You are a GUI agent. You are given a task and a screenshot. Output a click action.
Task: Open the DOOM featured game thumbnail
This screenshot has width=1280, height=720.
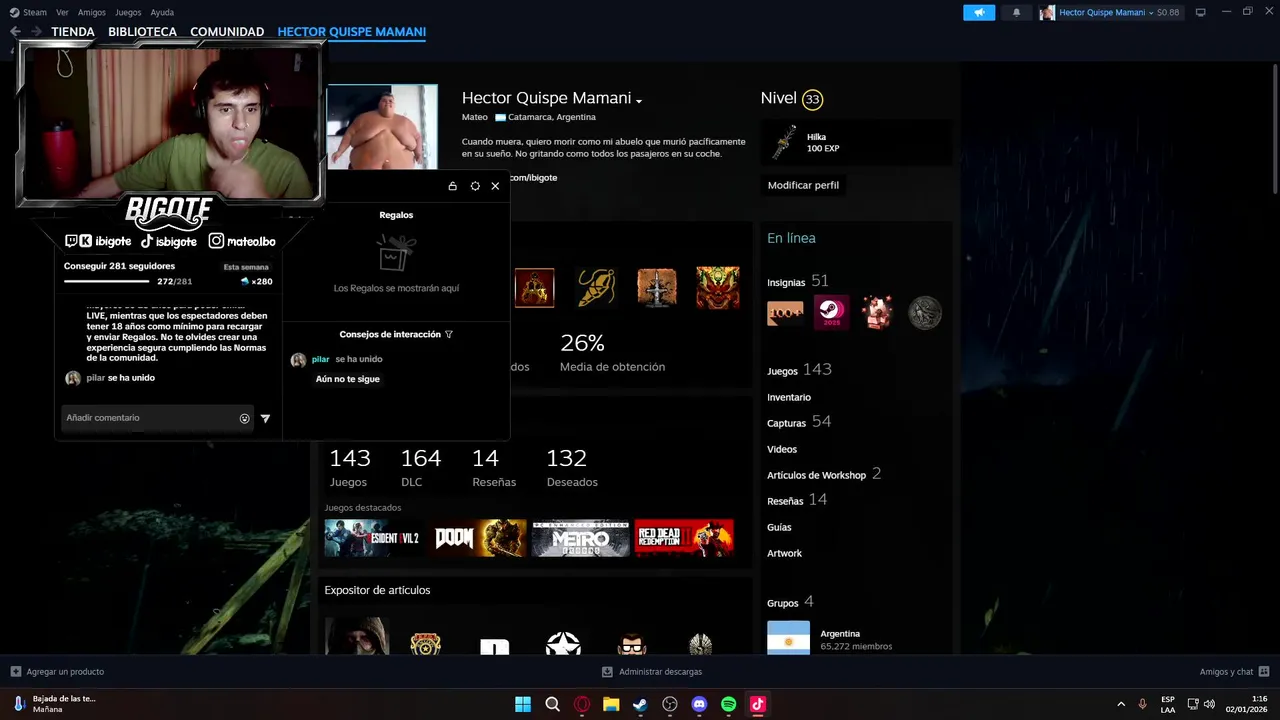tap(478, 538)
